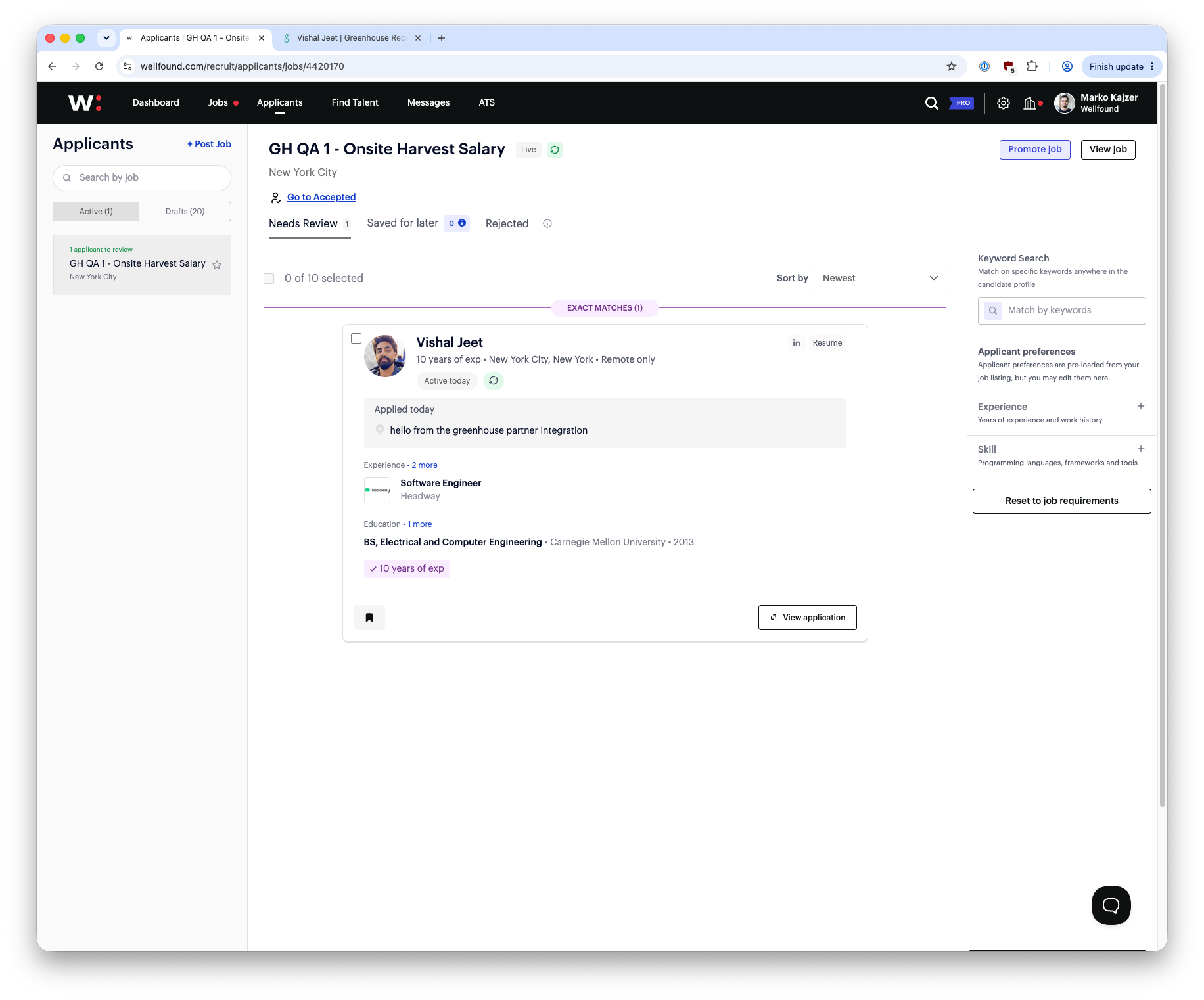
Task: Go to Dashboard in top navigation
Action: point(156,102)
